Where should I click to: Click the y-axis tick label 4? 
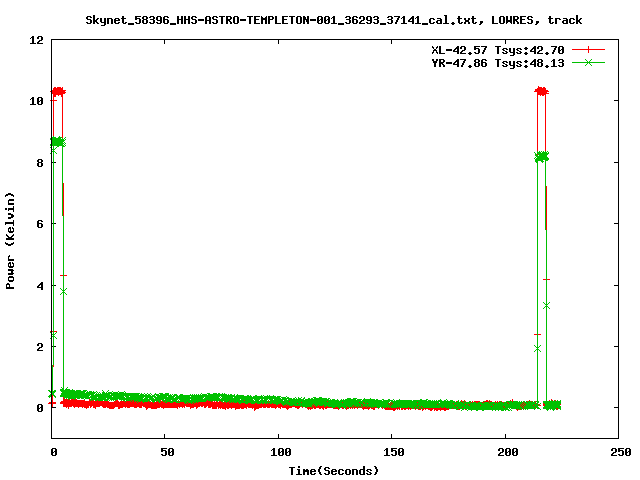tap(40, 285)
